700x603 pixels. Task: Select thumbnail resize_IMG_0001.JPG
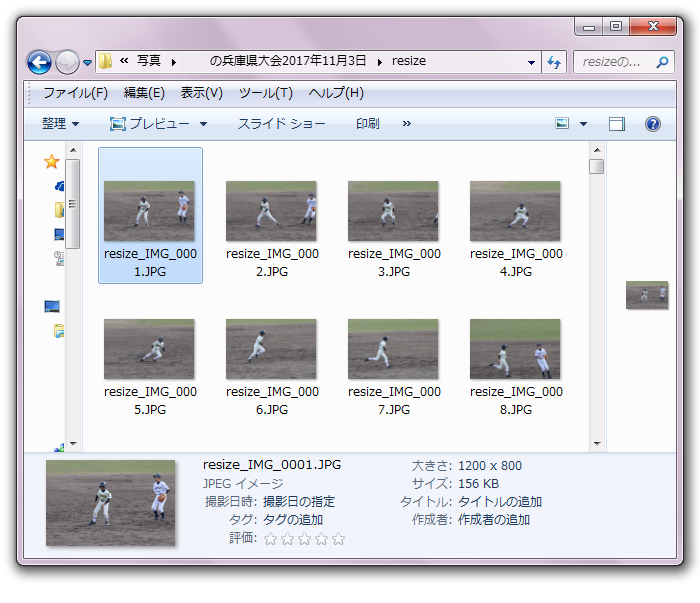pyautogui.click(x=150, y=216)
